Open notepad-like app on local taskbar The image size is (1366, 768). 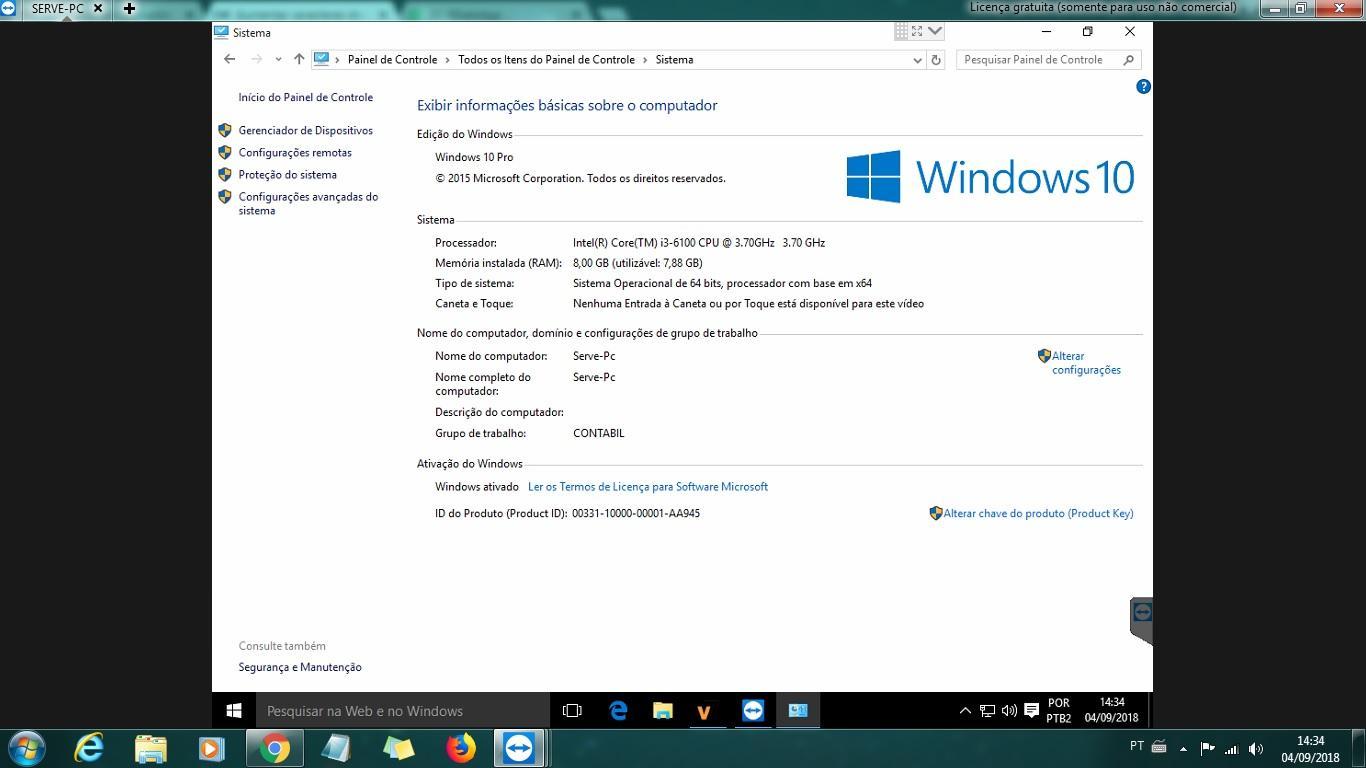tap(336, 748)
